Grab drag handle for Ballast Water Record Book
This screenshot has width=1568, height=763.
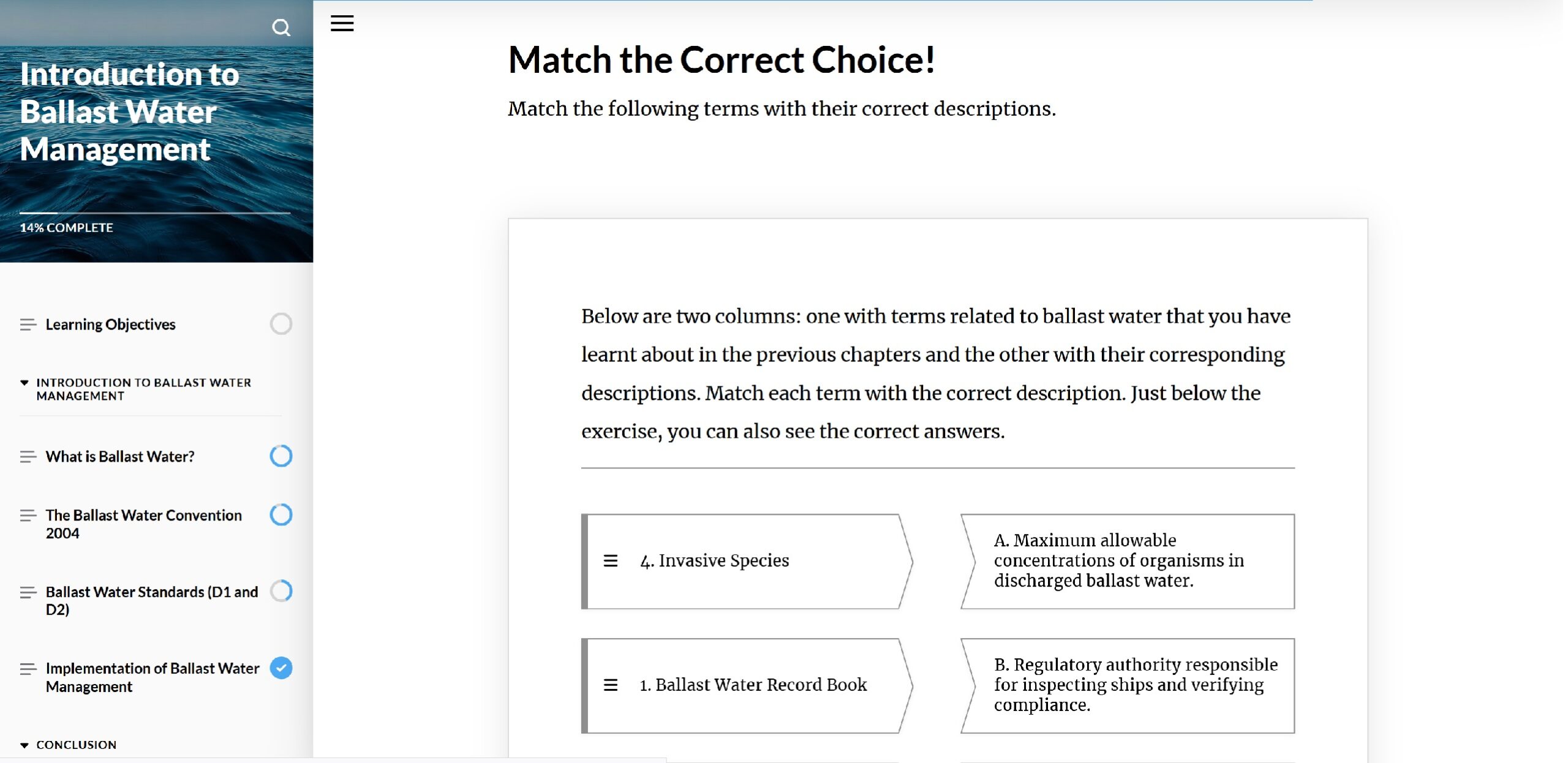tap(610, 685)
